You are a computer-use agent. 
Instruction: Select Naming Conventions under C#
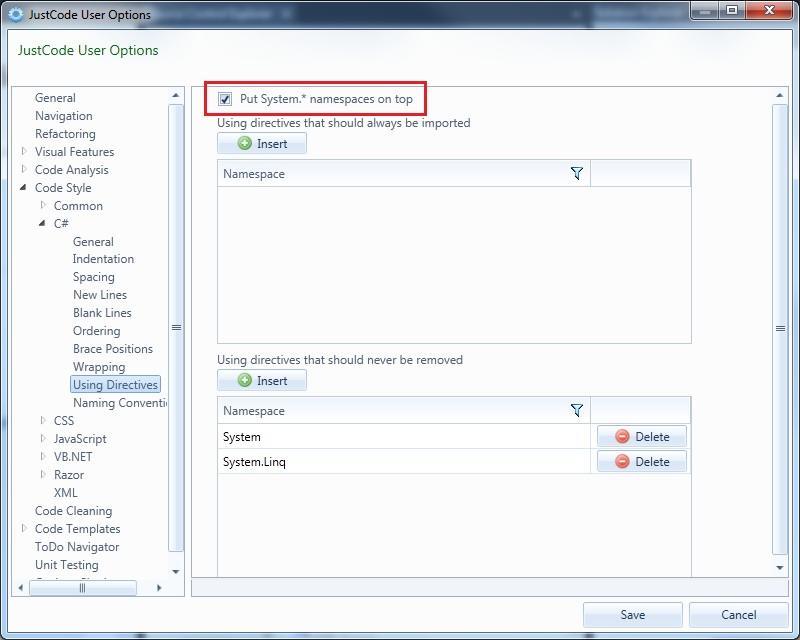pyautogui.click(x=120, y=403)
